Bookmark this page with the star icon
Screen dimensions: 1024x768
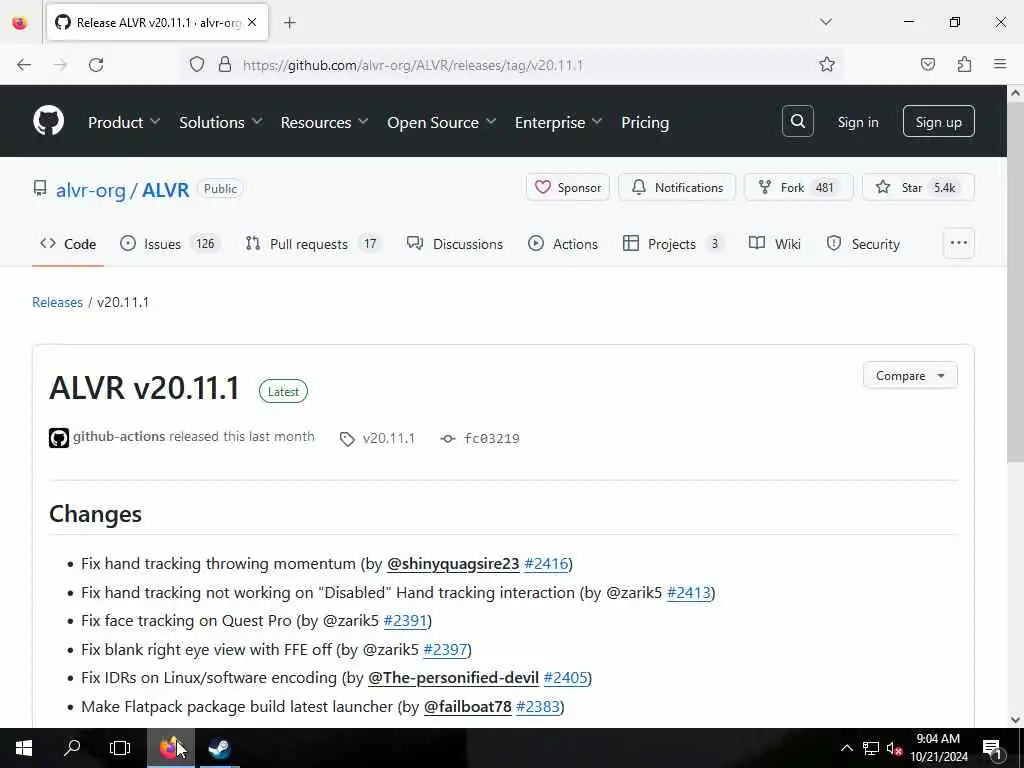click(827, 64)
